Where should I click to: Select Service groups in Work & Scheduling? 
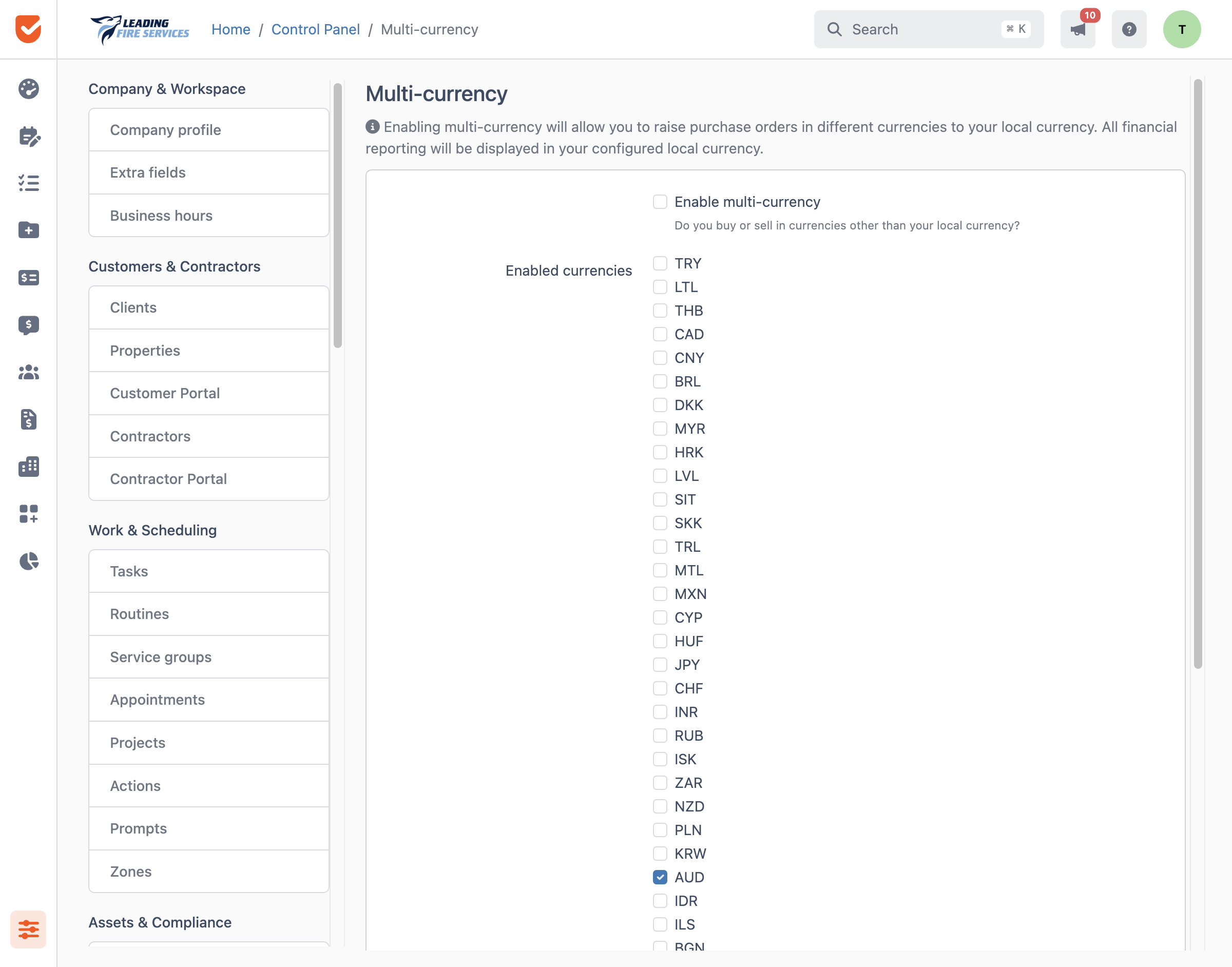pyautogui.click(x=209, y=657)
